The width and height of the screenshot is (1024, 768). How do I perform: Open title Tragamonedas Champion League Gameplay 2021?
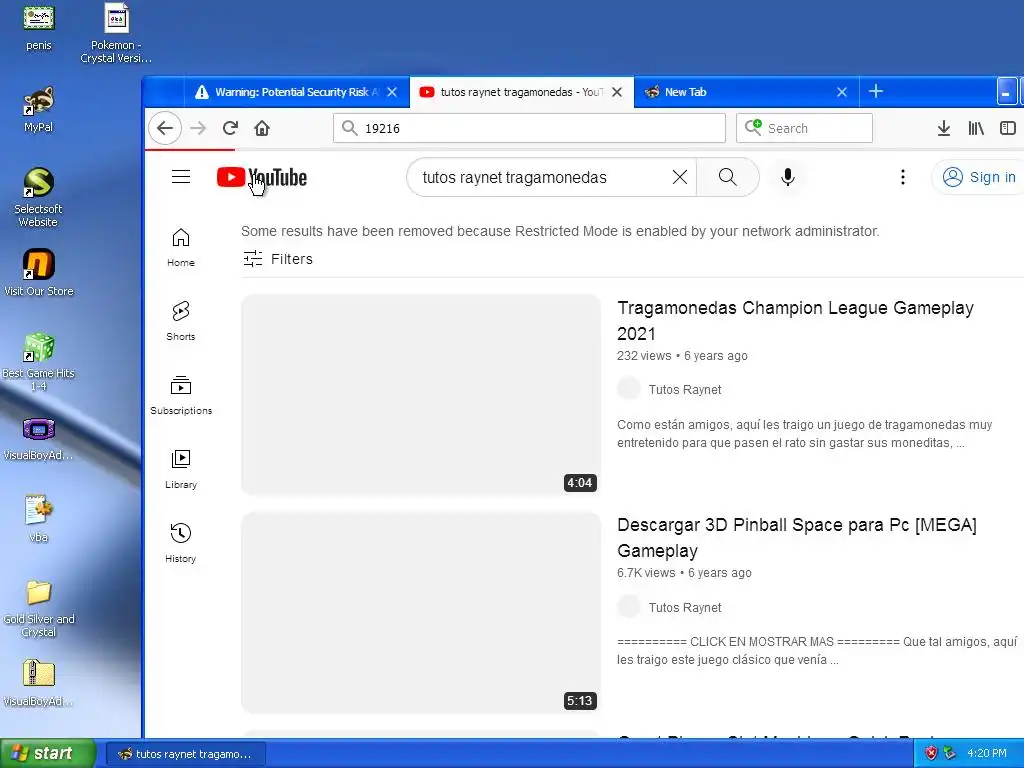click(x=795, y=321)
